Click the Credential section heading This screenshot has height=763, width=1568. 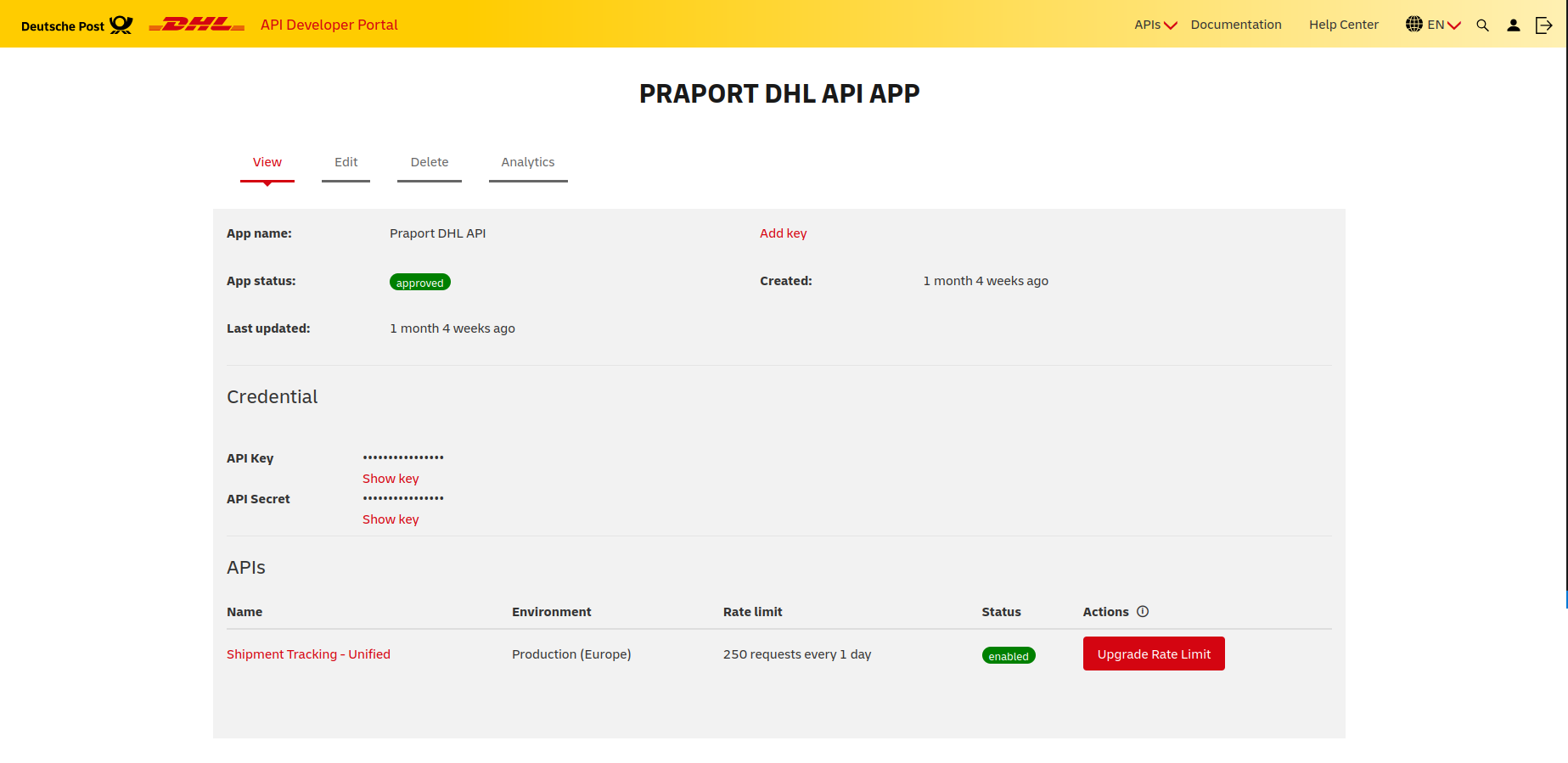272,396
